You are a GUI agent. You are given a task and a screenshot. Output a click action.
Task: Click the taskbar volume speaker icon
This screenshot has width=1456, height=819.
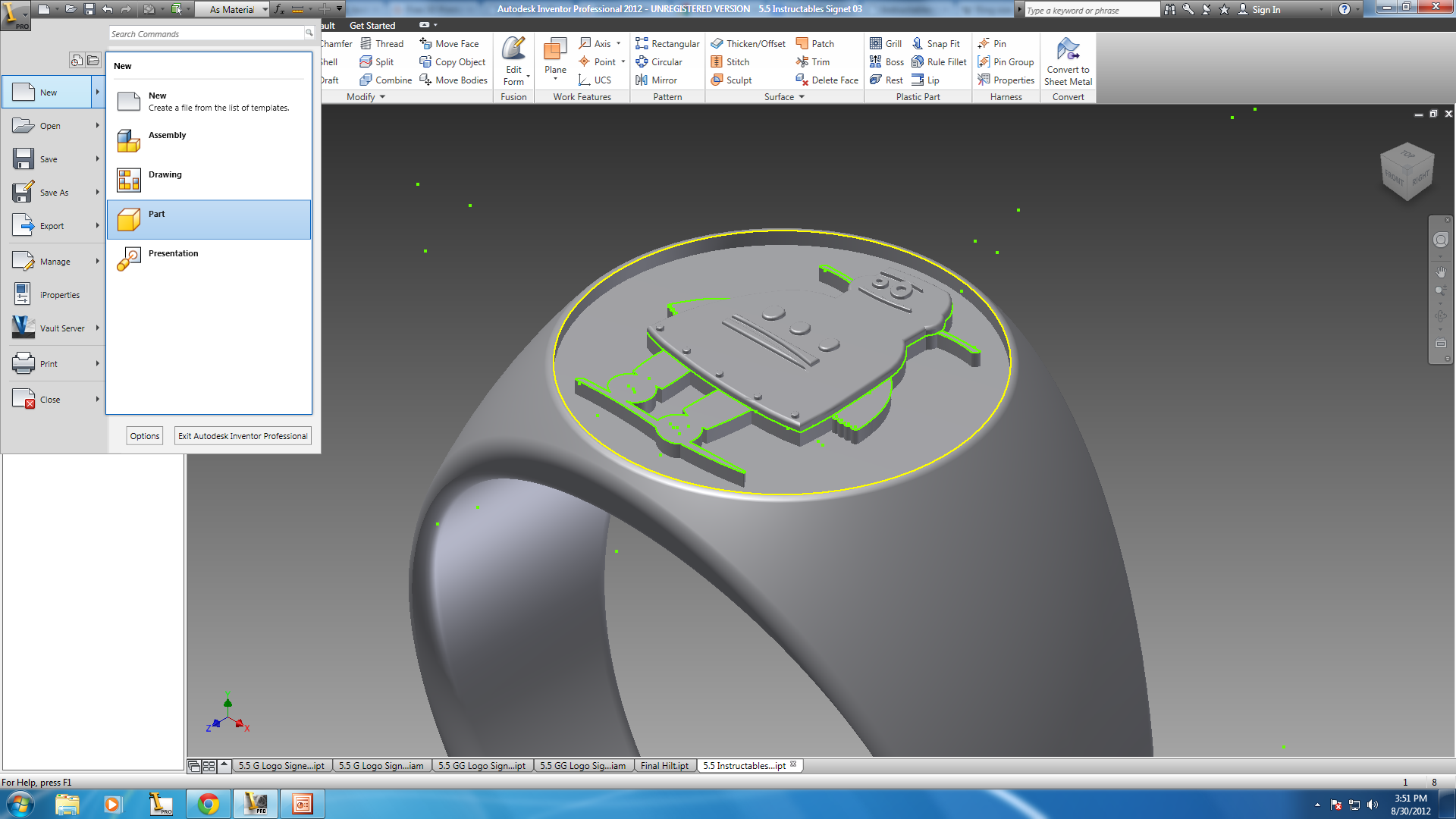coord(1373,805)
